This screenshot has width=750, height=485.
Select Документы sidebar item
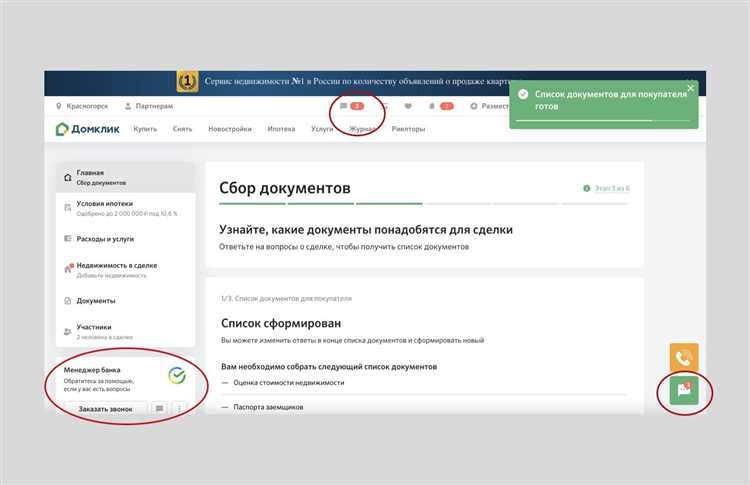pos(125,301)
